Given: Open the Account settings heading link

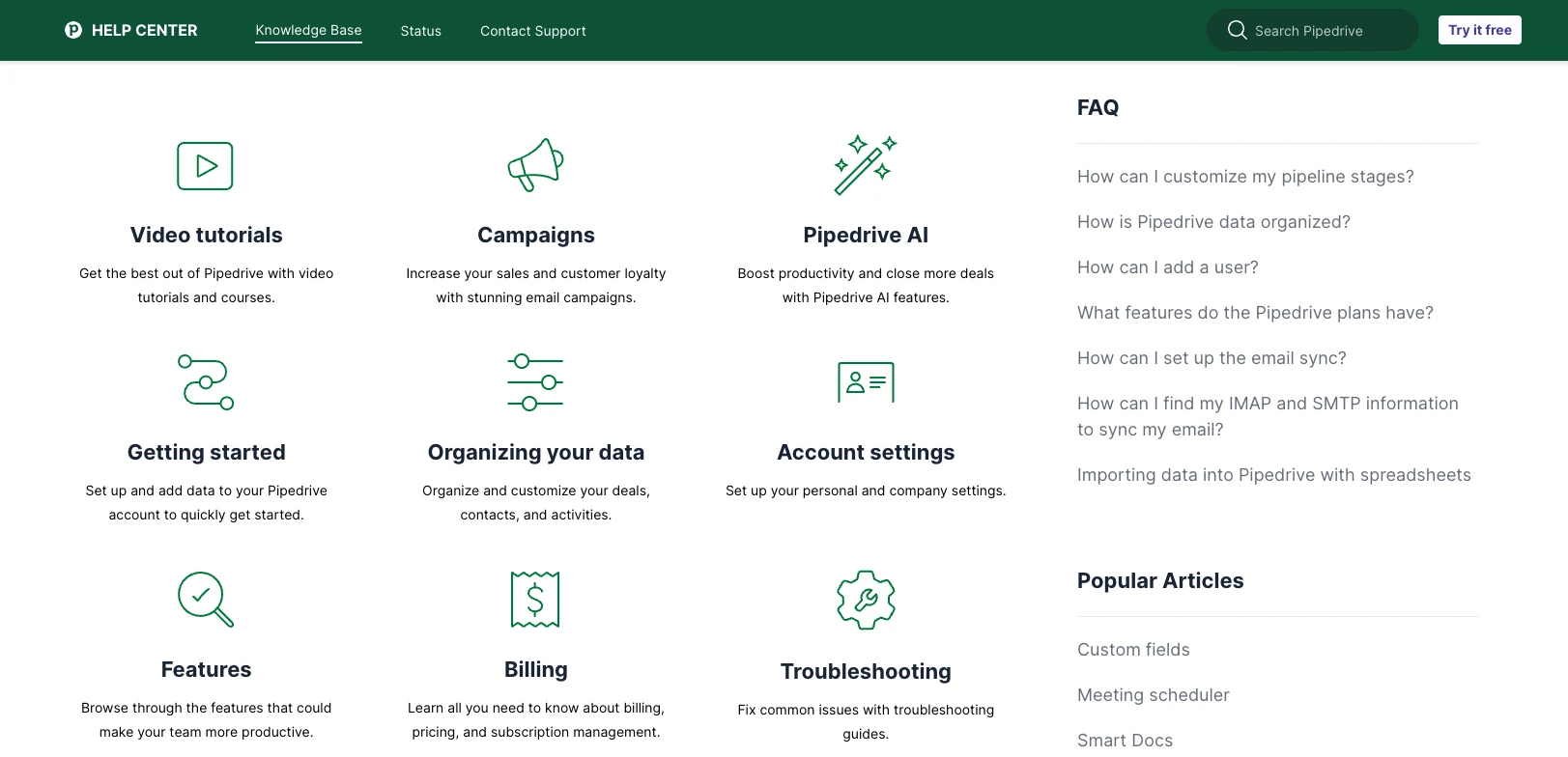Looking at the screenshot, I should 866,452.
